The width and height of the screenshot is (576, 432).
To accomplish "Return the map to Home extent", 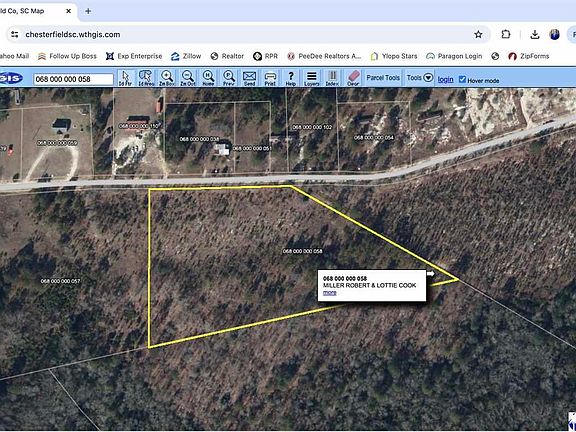I will tap(208, 78).
